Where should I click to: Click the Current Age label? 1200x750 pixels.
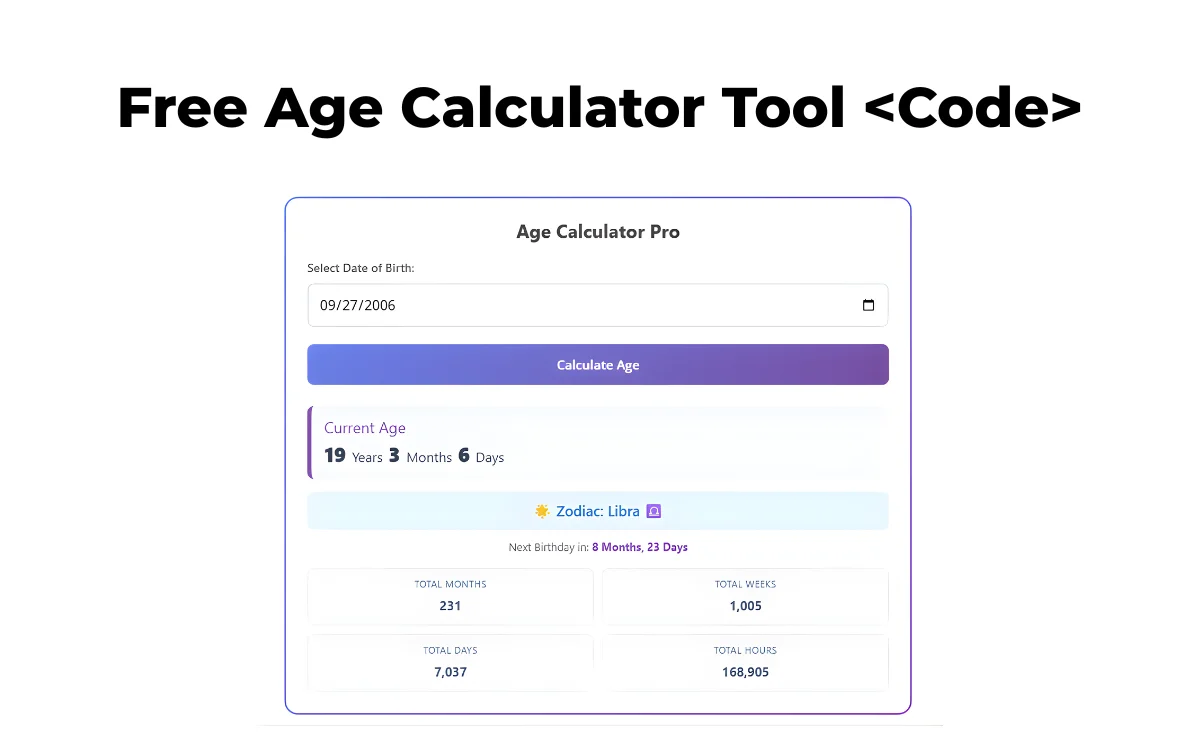point(365,428)
